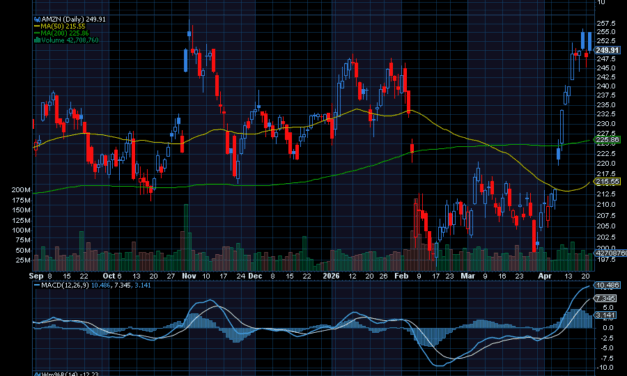Click the 225.86 MA(200) value tag

pyautogui.click(x=607, y=140)
